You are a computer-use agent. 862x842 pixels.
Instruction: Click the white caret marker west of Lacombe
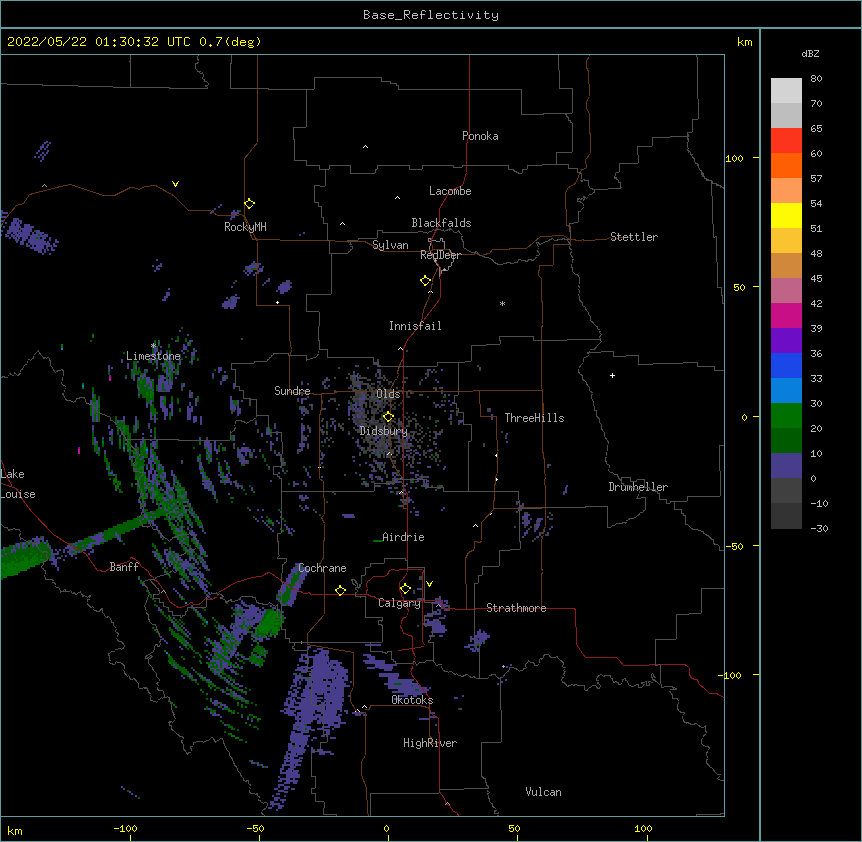click(x=397, y=198)
